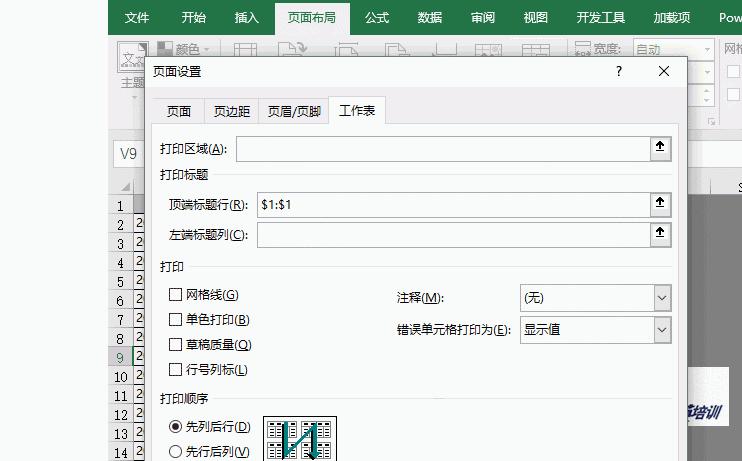Select the 工作表 tab in dialog
Viewport: 742px width, 461px height.
[x=357, y=111]
